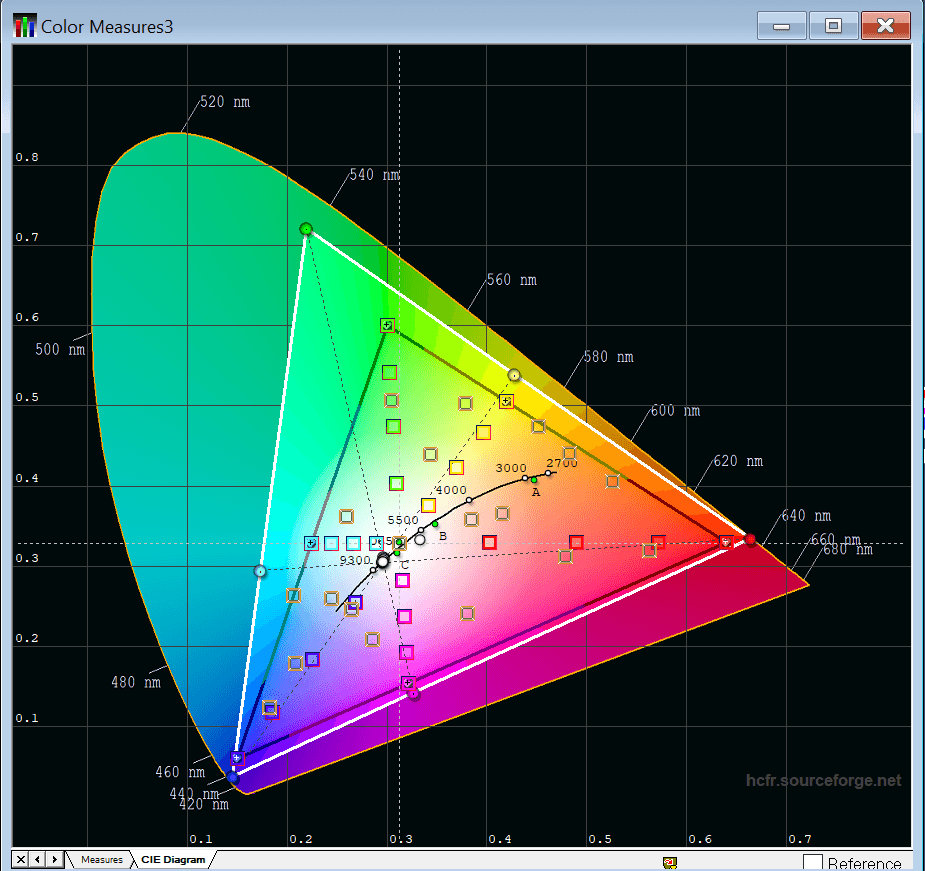925x871 pixels.
Task: Click the blue primary reference point near 460 nm
Action: [233, 776]
